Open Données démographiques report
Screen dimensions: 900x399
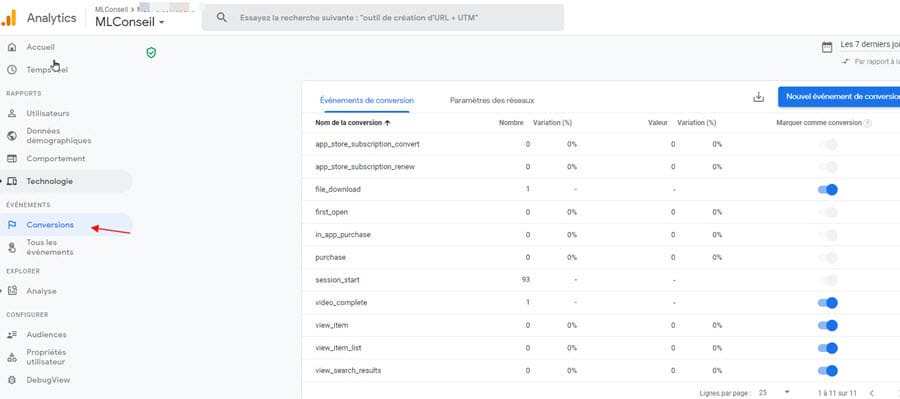click(x=59, y=135)
